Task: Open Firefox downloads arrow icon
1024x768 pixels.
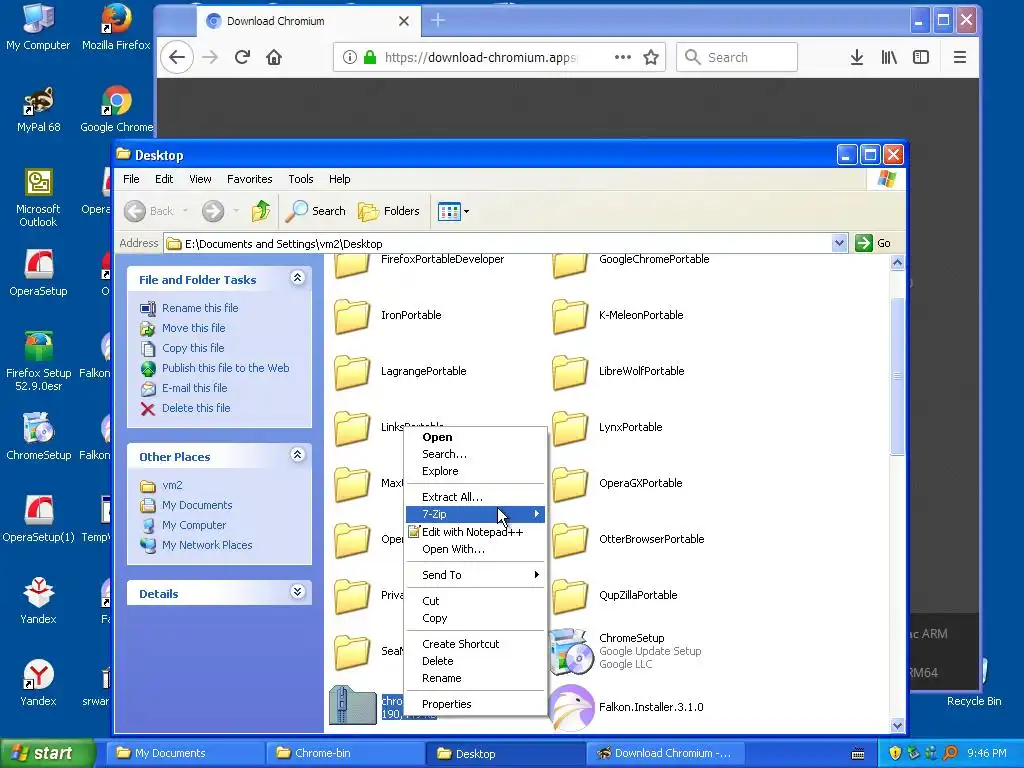Action: point(857,57)
